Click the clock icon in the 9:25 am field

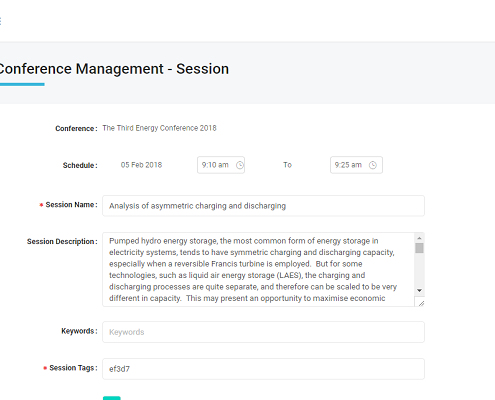pos(373,165)
